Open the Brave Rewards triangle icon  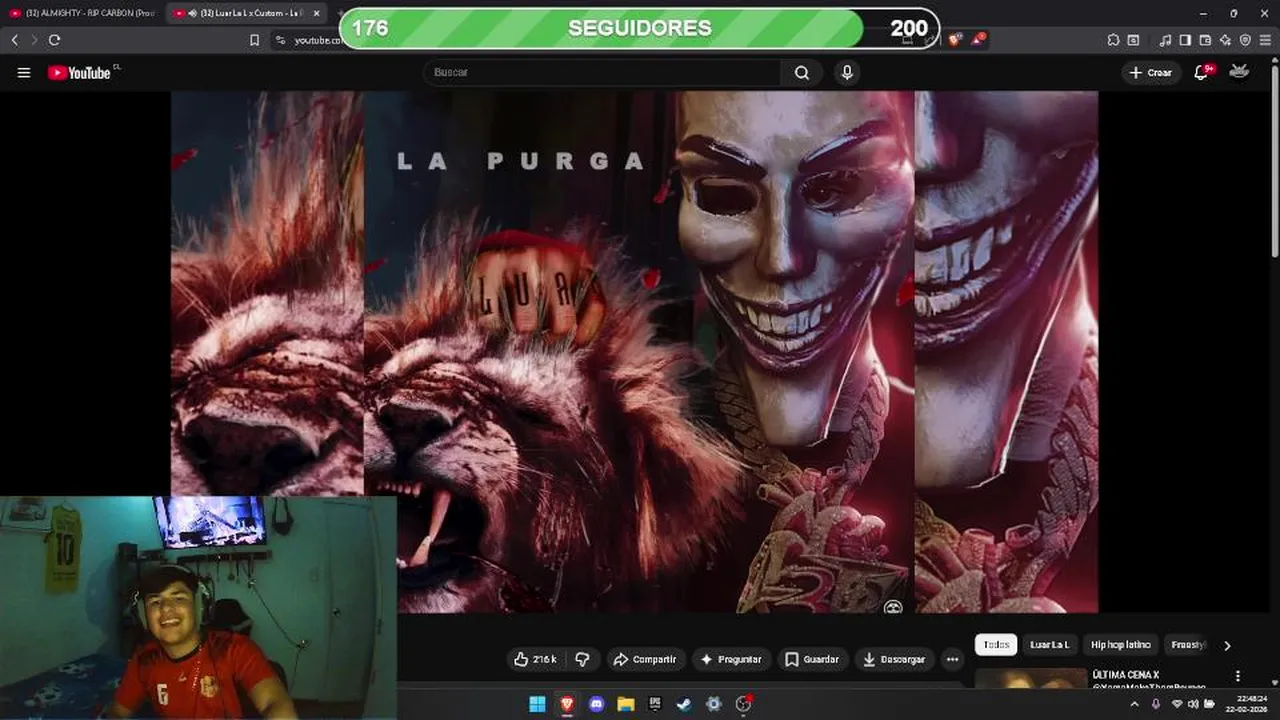coord(978,40)
